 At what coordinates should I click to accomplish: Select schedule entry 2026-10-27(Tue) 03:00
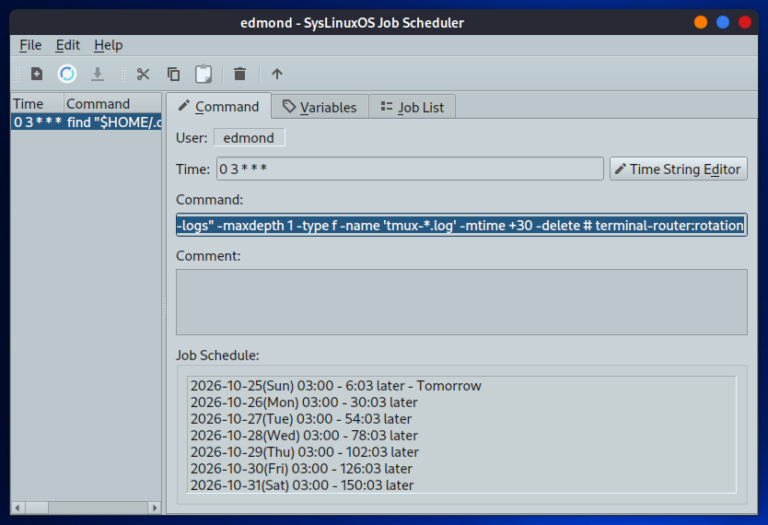pyautogui.click(x=301, y=419)
